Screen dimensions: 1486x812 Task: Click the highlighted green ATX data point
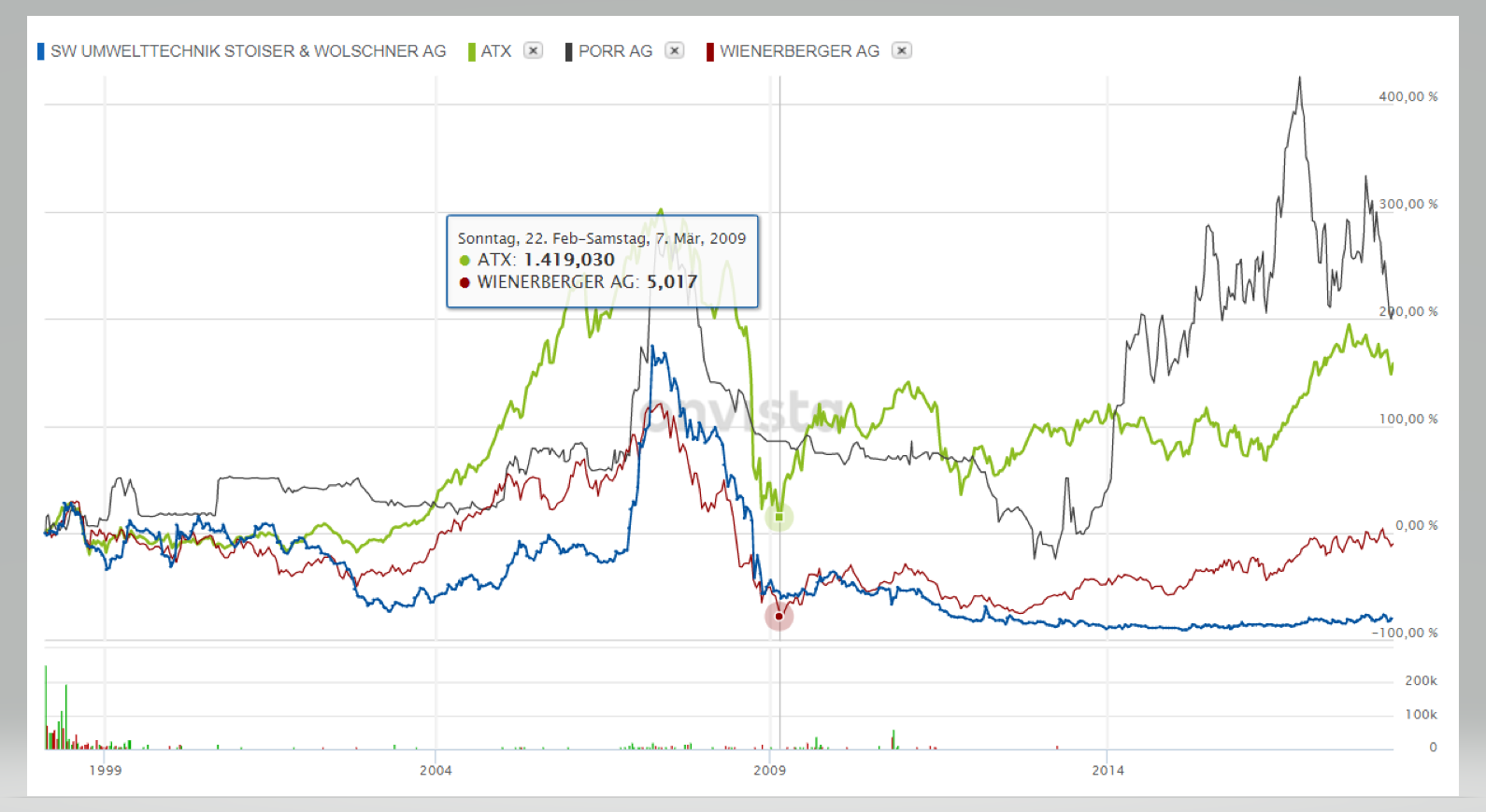click(x=779, y=517)
